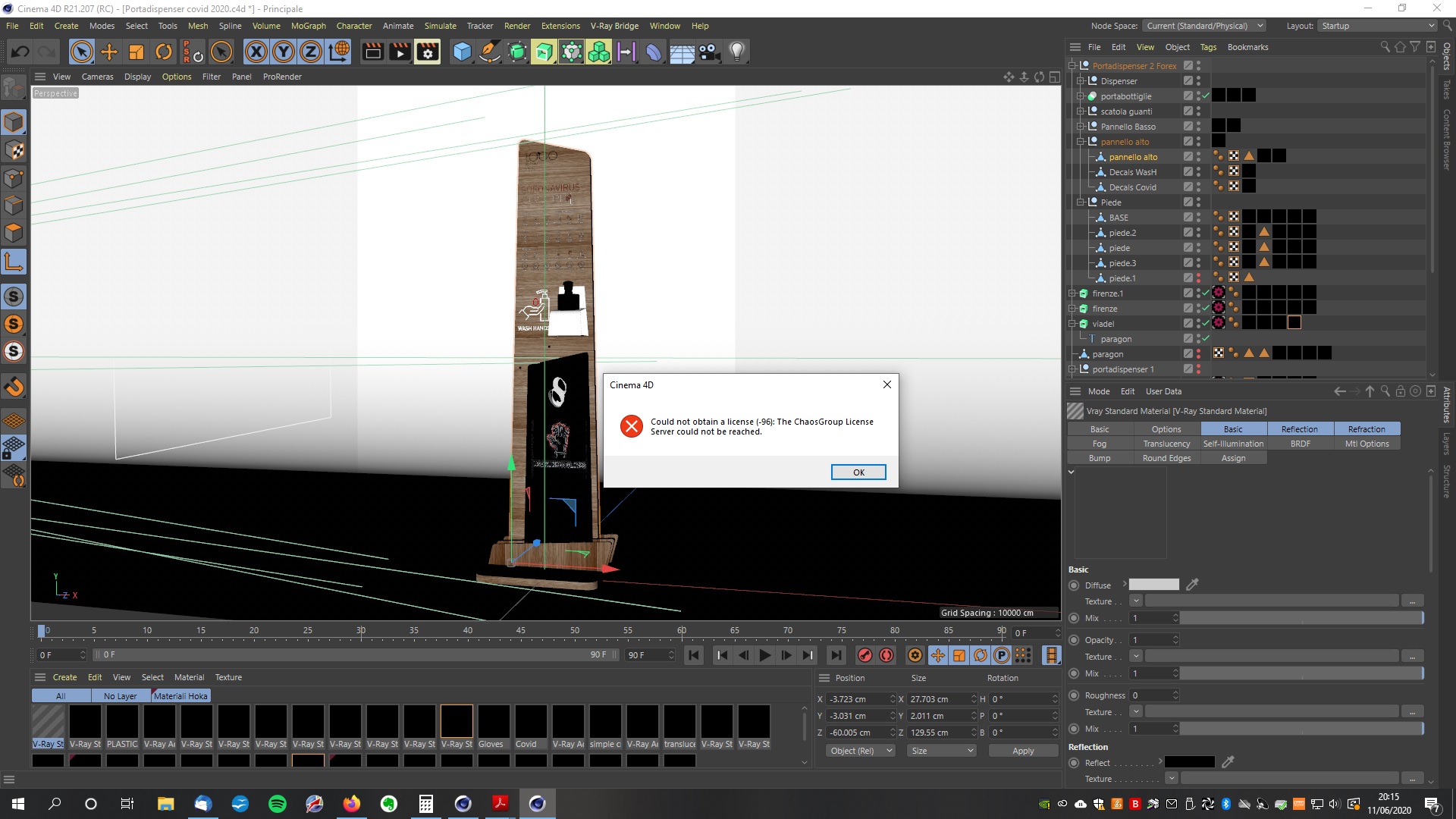Open the BRDF tab

point(1300,444)
